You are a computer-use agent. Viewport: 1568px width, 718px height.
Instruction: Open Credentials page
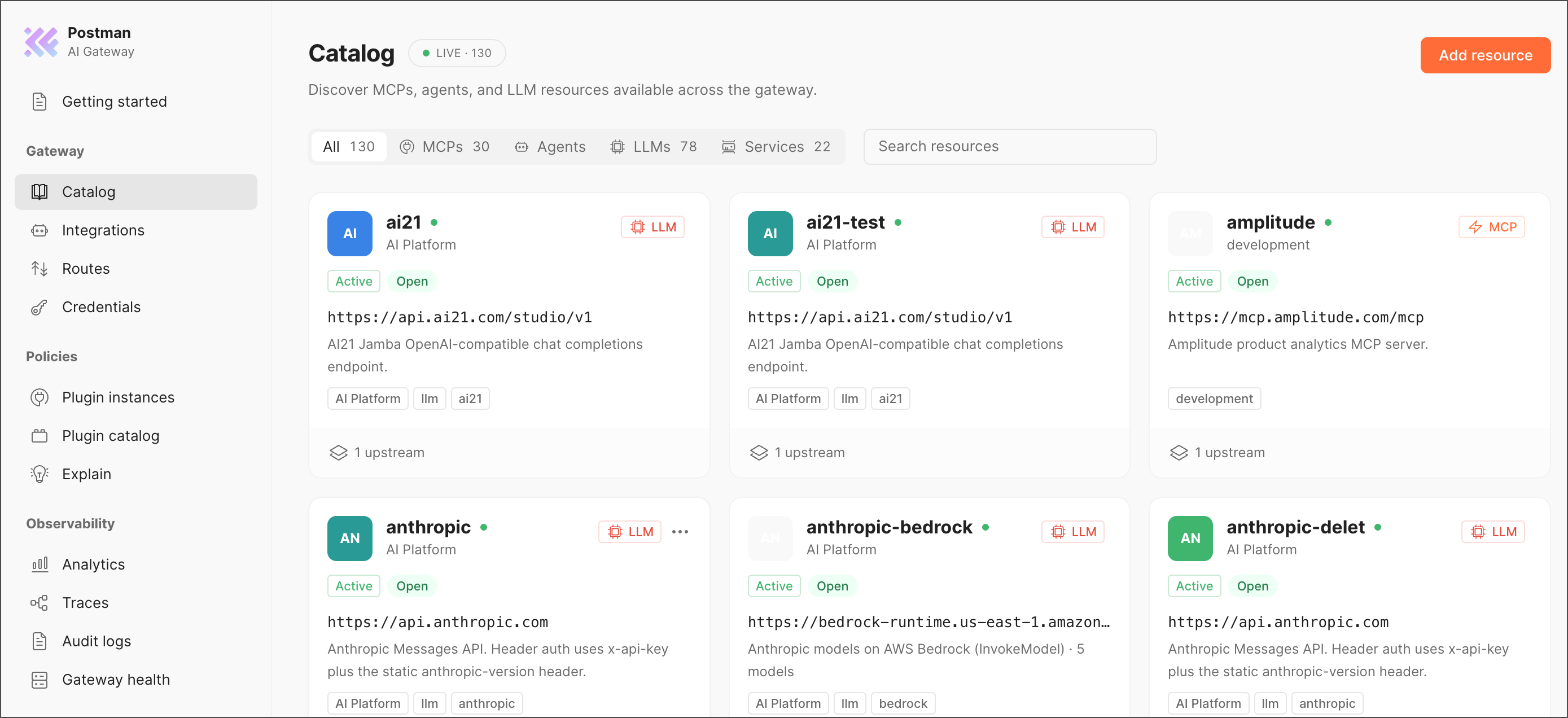click(x=135, y=307)
